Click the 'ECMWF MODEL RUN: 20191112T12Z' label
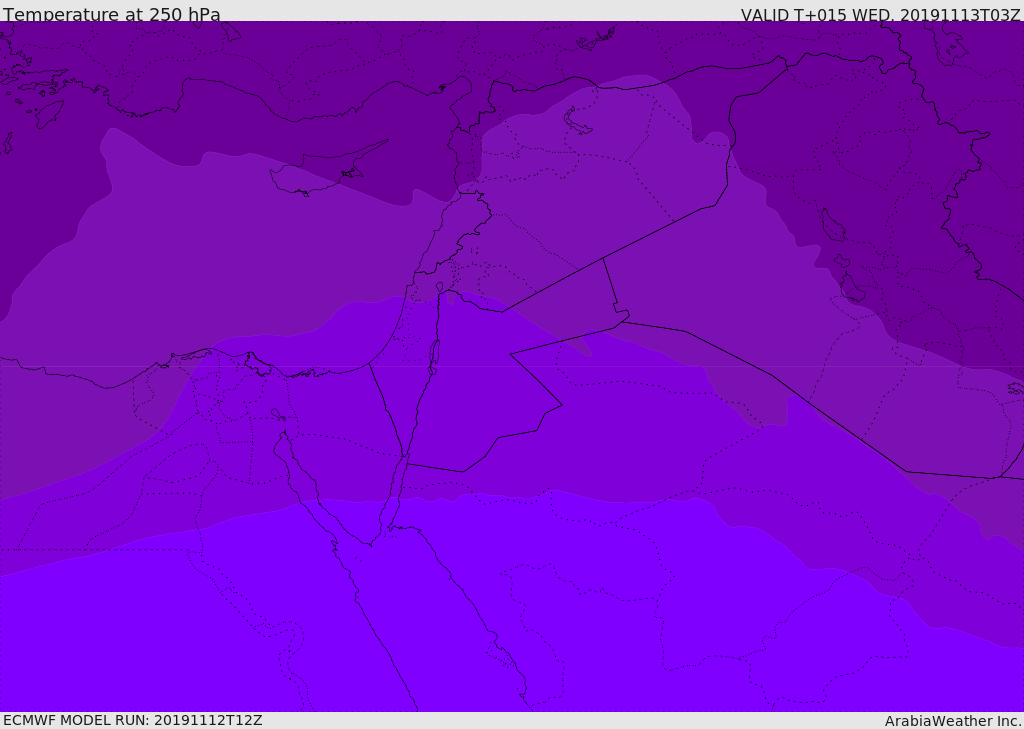The width and height of the screenshot is (1024, 729). coord(133,720)
